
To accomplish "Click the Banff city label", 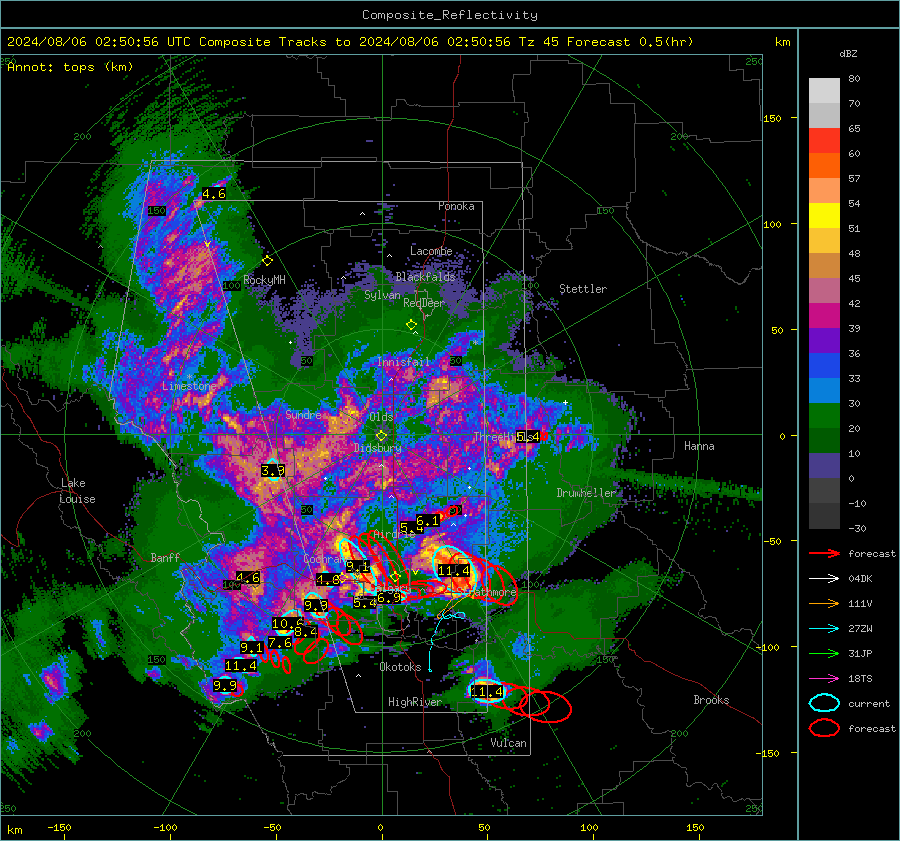I will click(165, 557).
